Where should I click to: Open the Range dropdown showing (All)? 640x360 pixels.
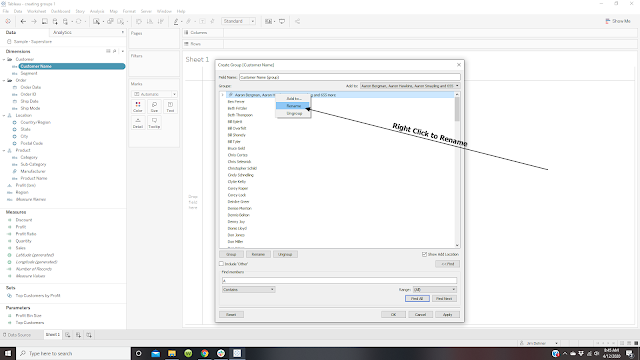pyautogui.click(x=435, y=289)
